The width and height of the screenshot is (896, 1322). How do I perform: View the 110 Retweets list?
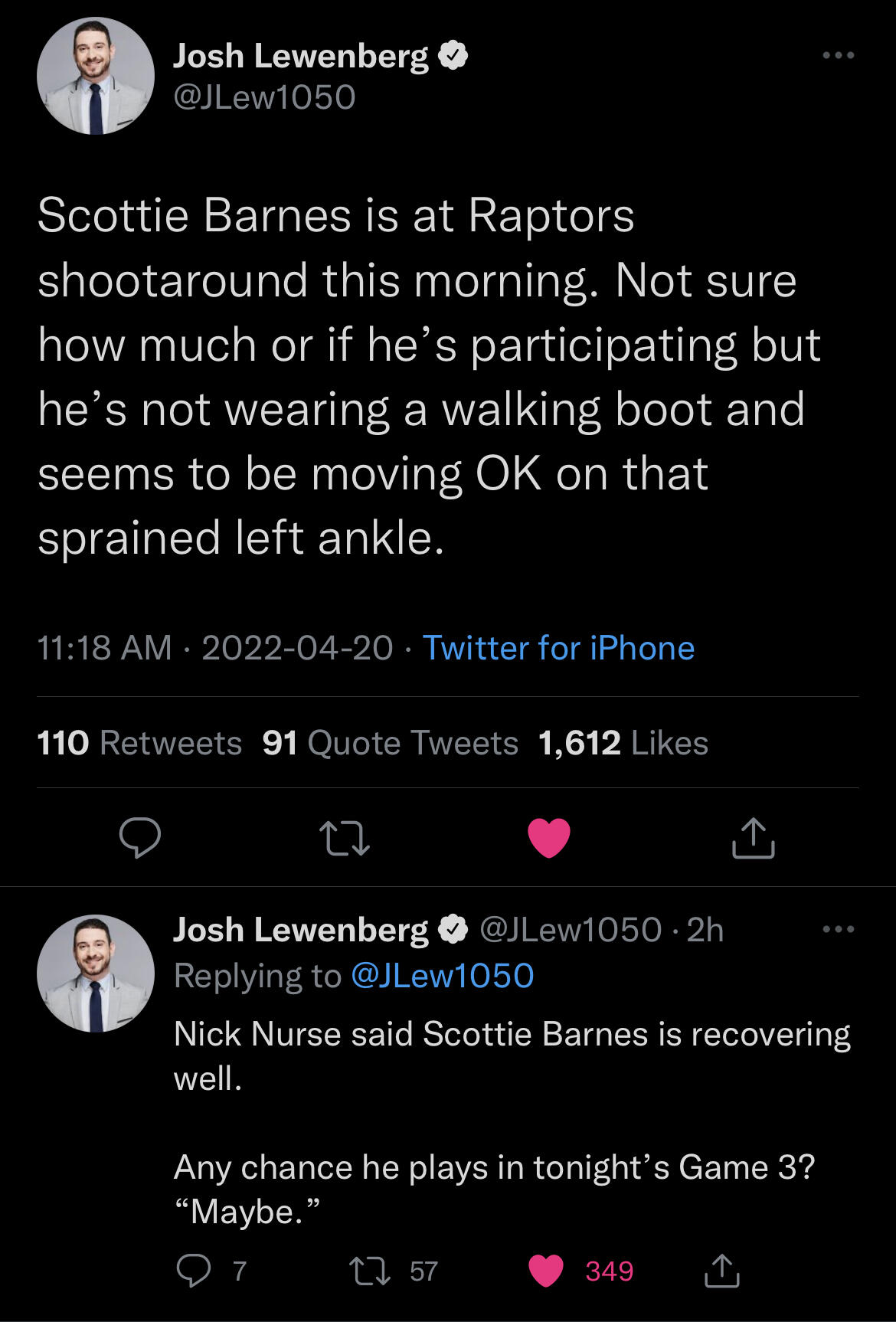coord(139,743)
